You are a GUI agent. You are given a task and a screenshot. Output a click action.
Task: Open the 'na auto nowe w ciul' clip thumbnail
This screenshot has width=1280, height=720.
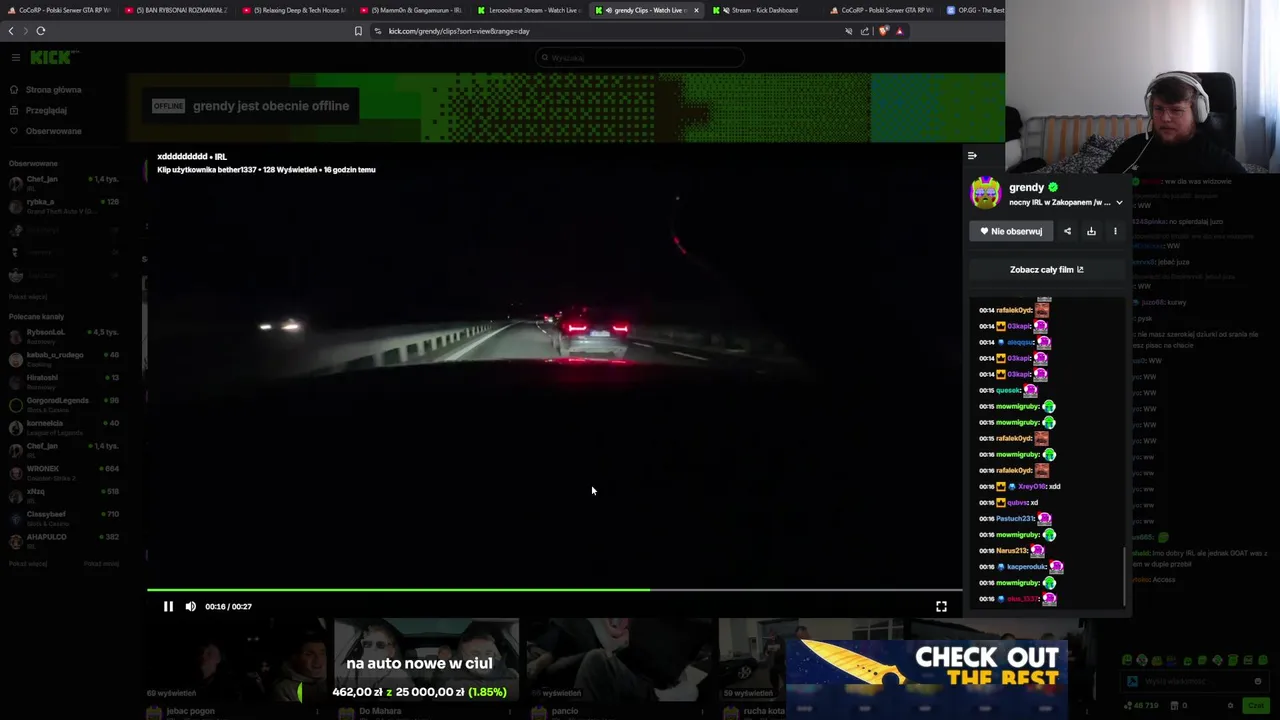click(427, 660)
